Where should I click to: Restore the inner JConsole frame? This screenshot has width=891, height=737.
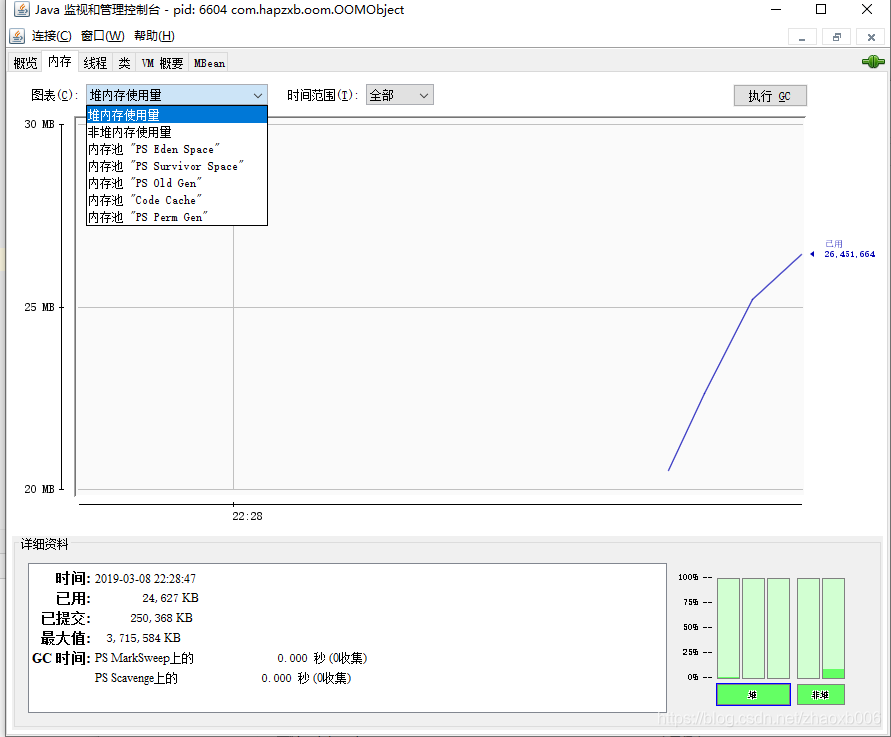pyautogui.click(x=836, y=37)
